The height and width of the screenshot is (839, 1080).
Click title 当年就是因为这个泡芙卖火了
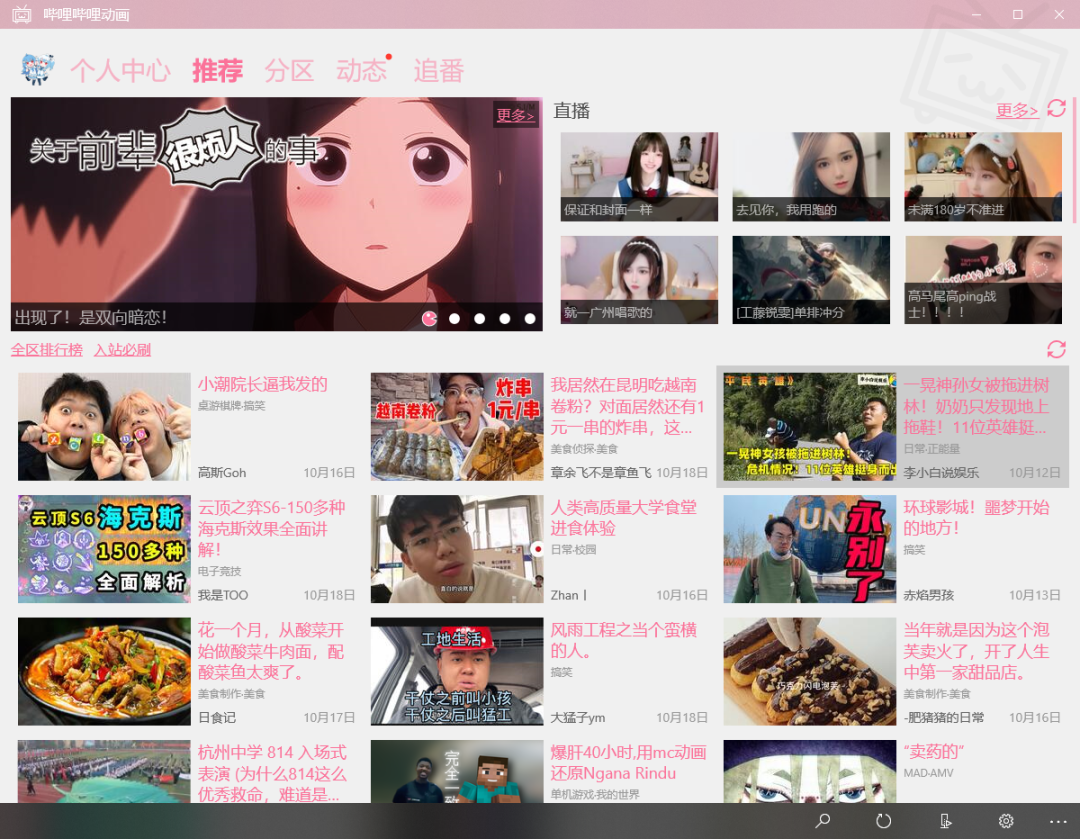[x=976, y=651]
